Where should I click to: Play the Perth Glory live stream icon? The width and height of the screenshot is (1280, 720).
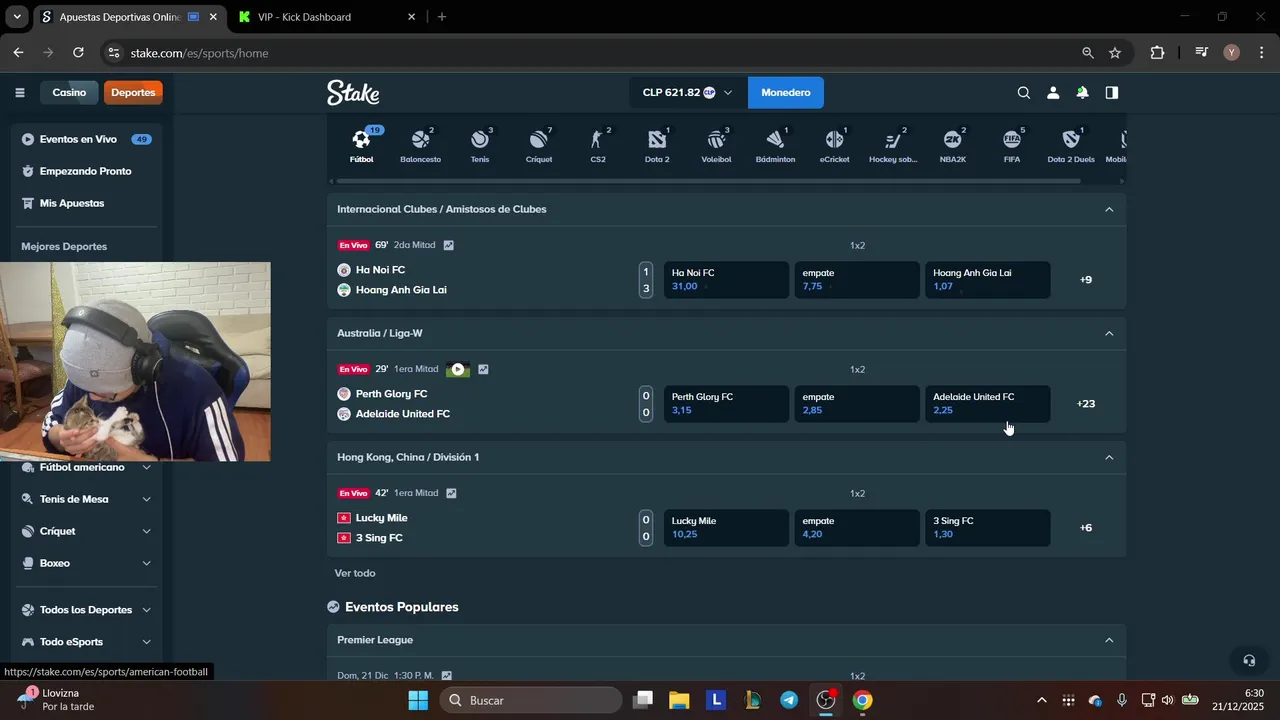click(457, 369)
